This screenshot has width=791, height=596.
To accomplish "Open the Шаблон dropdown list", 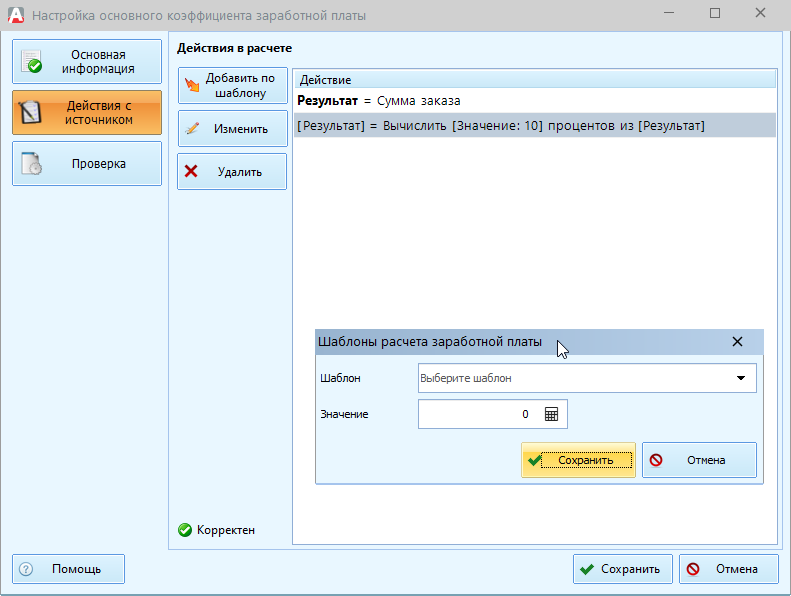I will tap(740, 378).
